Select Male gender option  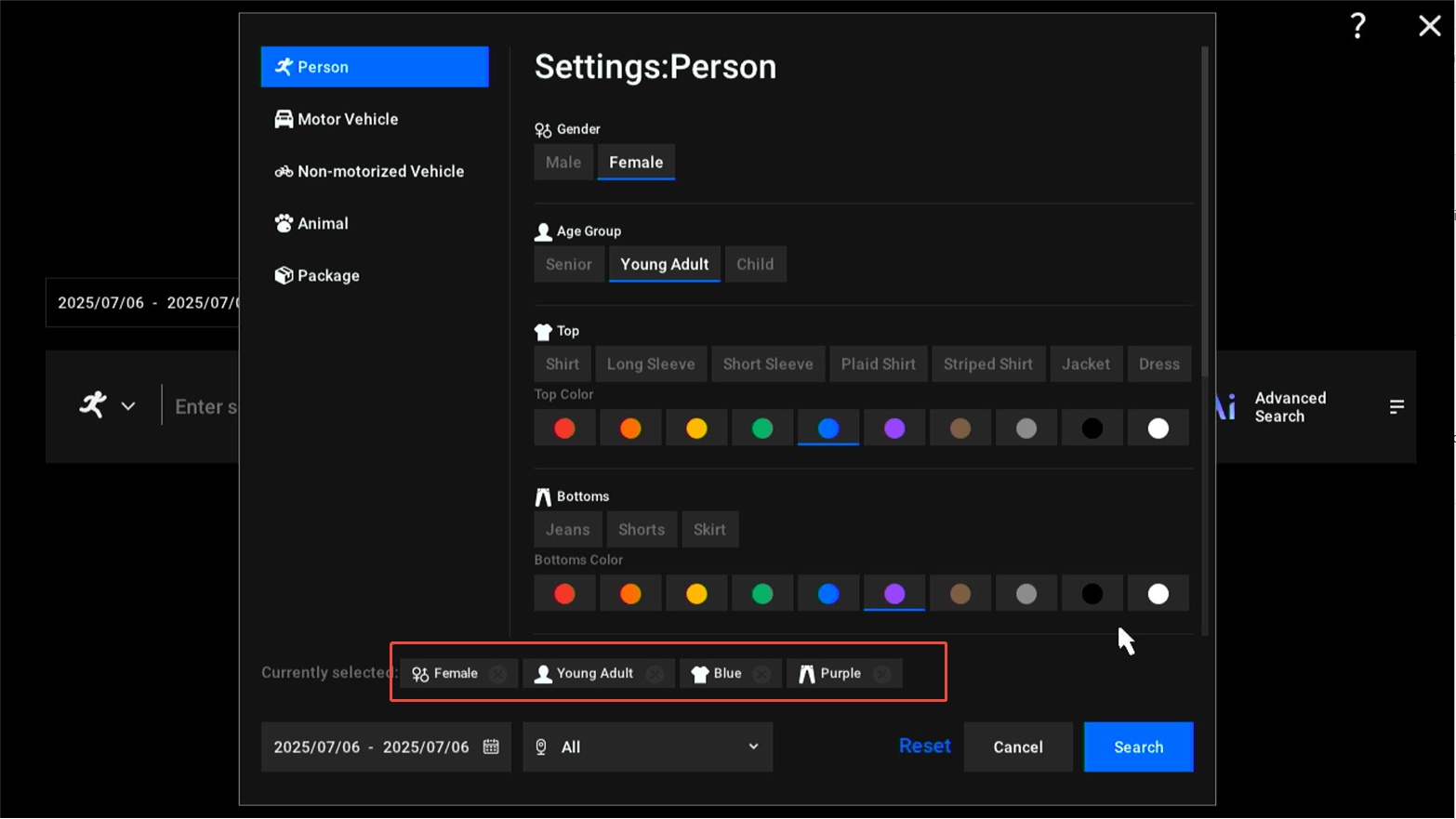[563, 162]
